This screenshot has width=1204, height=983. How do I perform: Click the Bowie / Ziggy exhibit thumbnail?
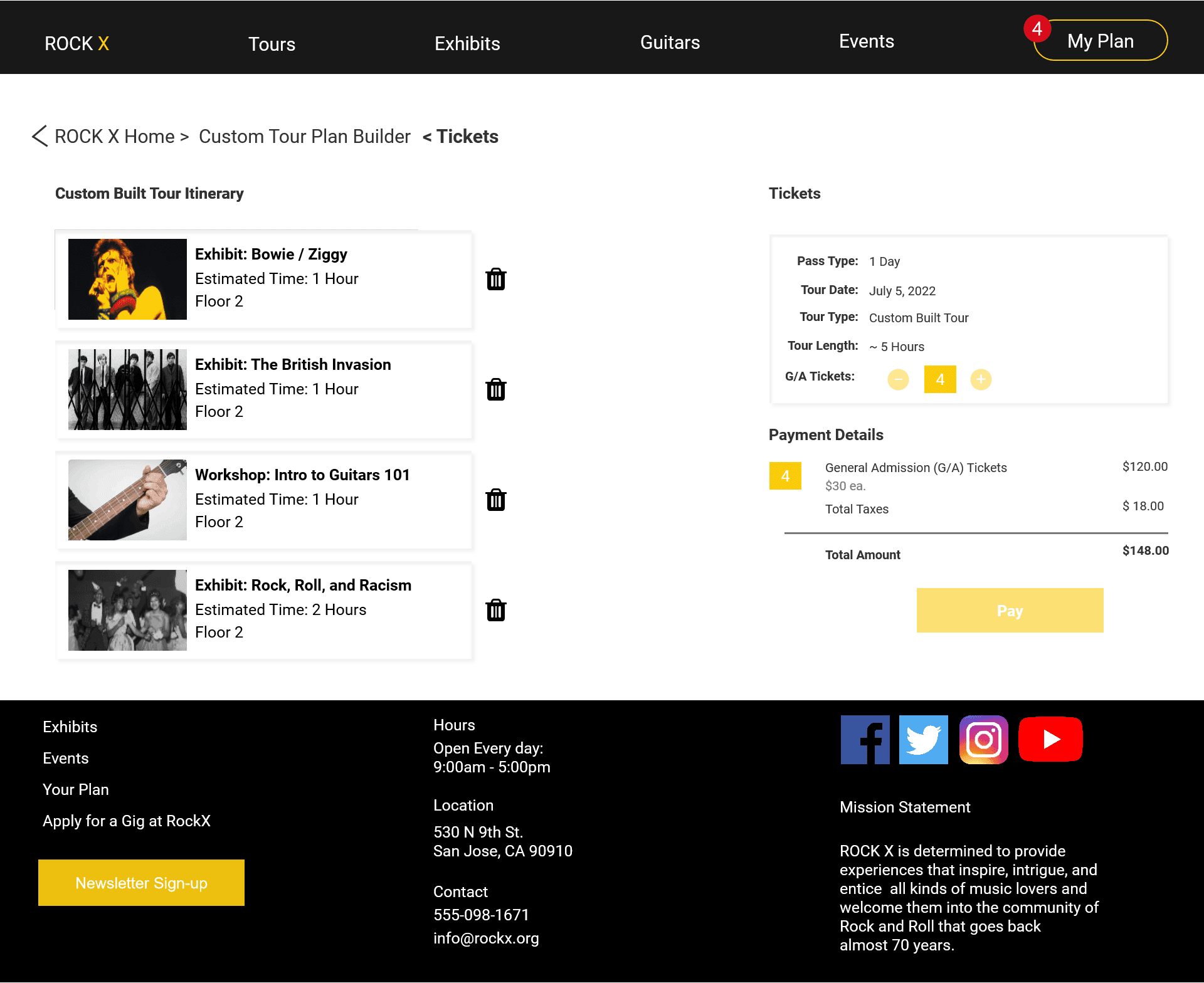point(127,279)
